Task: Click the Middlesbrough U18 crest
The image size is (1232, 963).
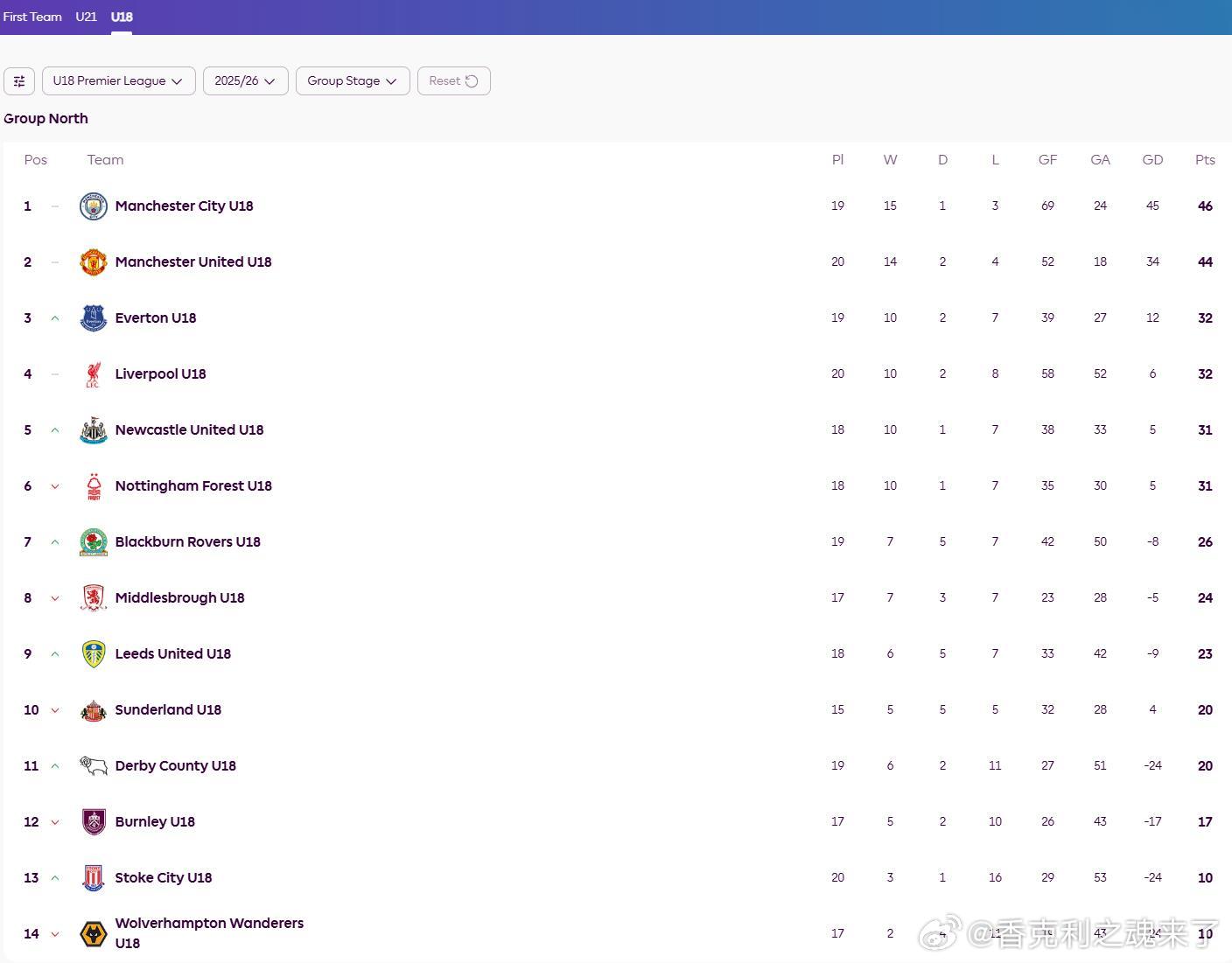Action: [x=94, y=598]
